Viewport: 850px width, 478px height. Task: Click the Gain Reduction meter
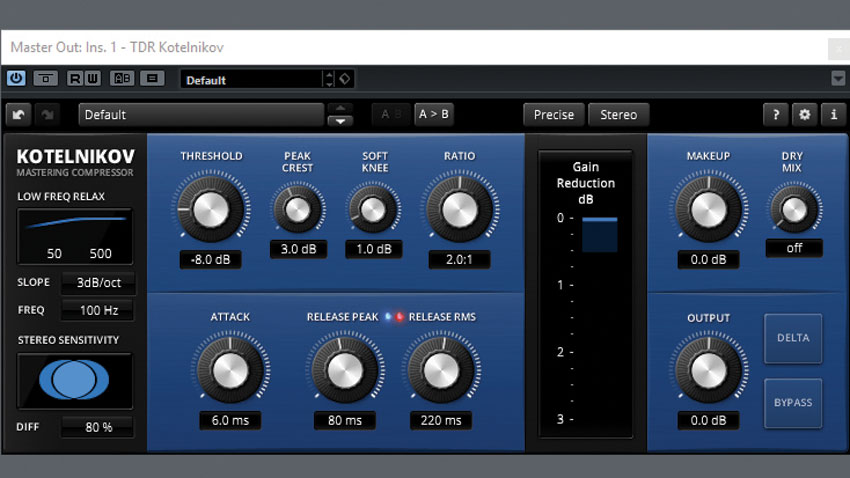click(x=585, y=294)
